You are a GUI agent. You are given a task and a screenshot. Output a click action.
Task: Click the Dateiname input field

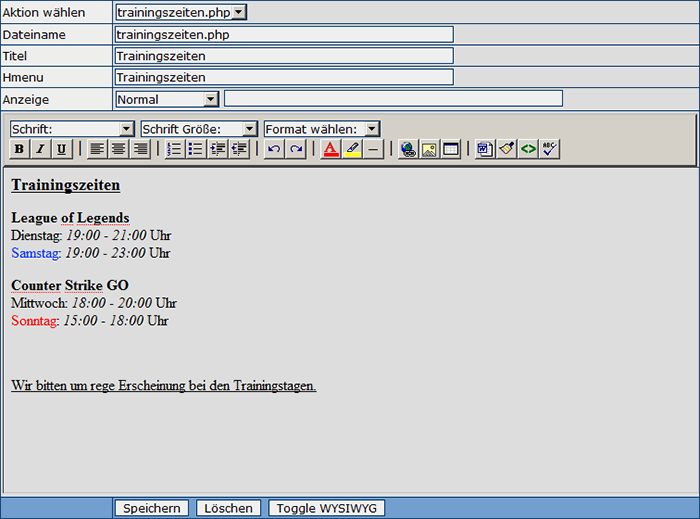(284, 34)
